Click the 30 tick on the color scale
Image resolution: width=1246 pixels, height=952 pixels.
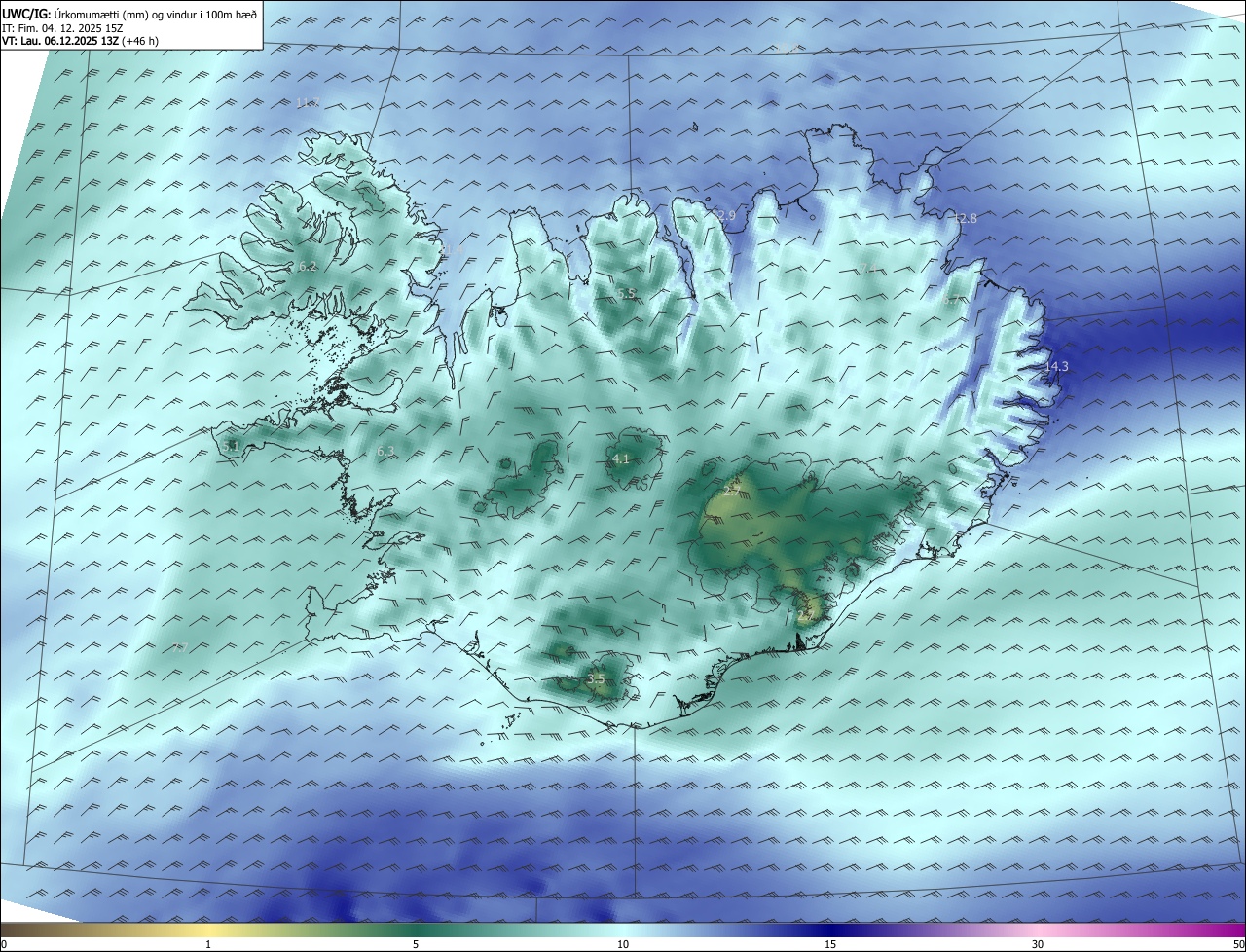pos(1038,944)
